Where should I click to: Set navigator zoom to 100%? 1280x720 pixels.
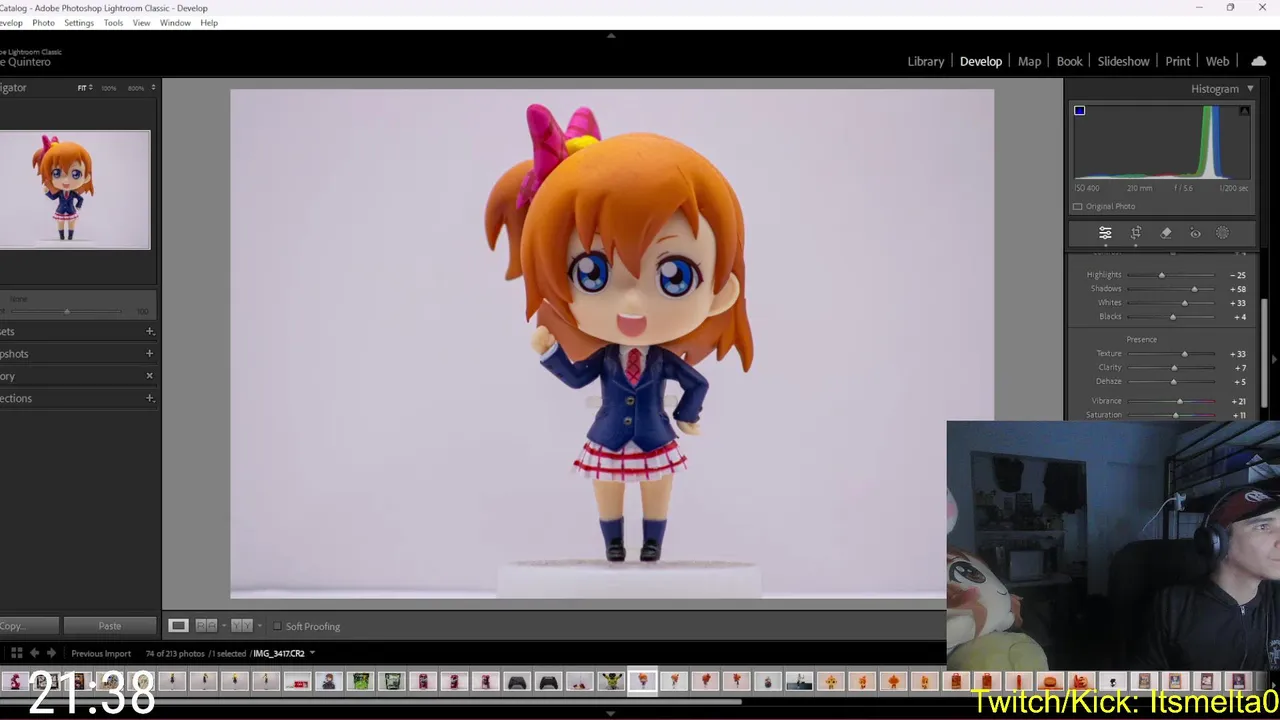point(108,88)
